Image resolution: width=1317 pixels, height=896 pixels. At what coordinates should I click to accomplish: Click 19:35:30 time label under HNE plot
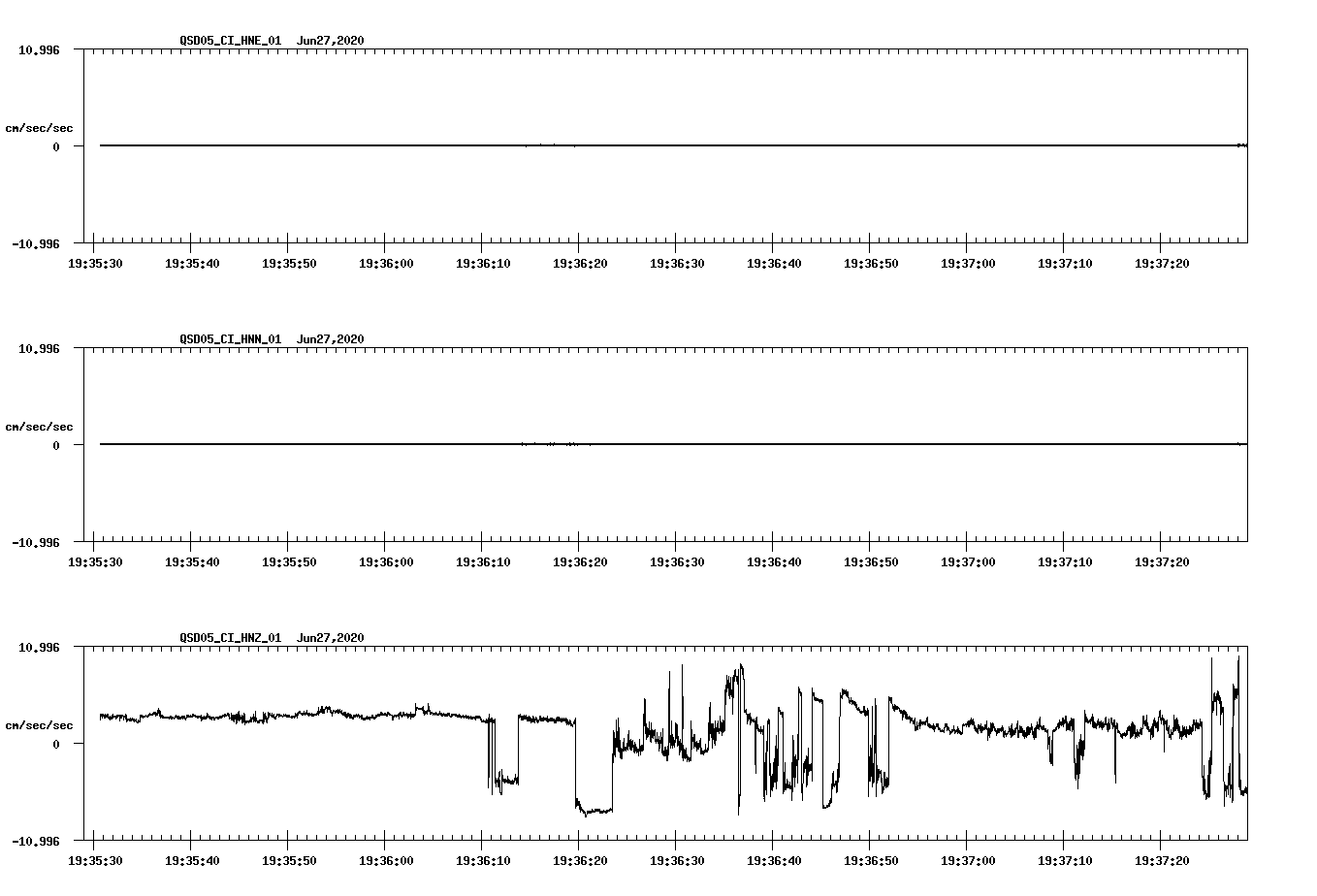[95, 263]
